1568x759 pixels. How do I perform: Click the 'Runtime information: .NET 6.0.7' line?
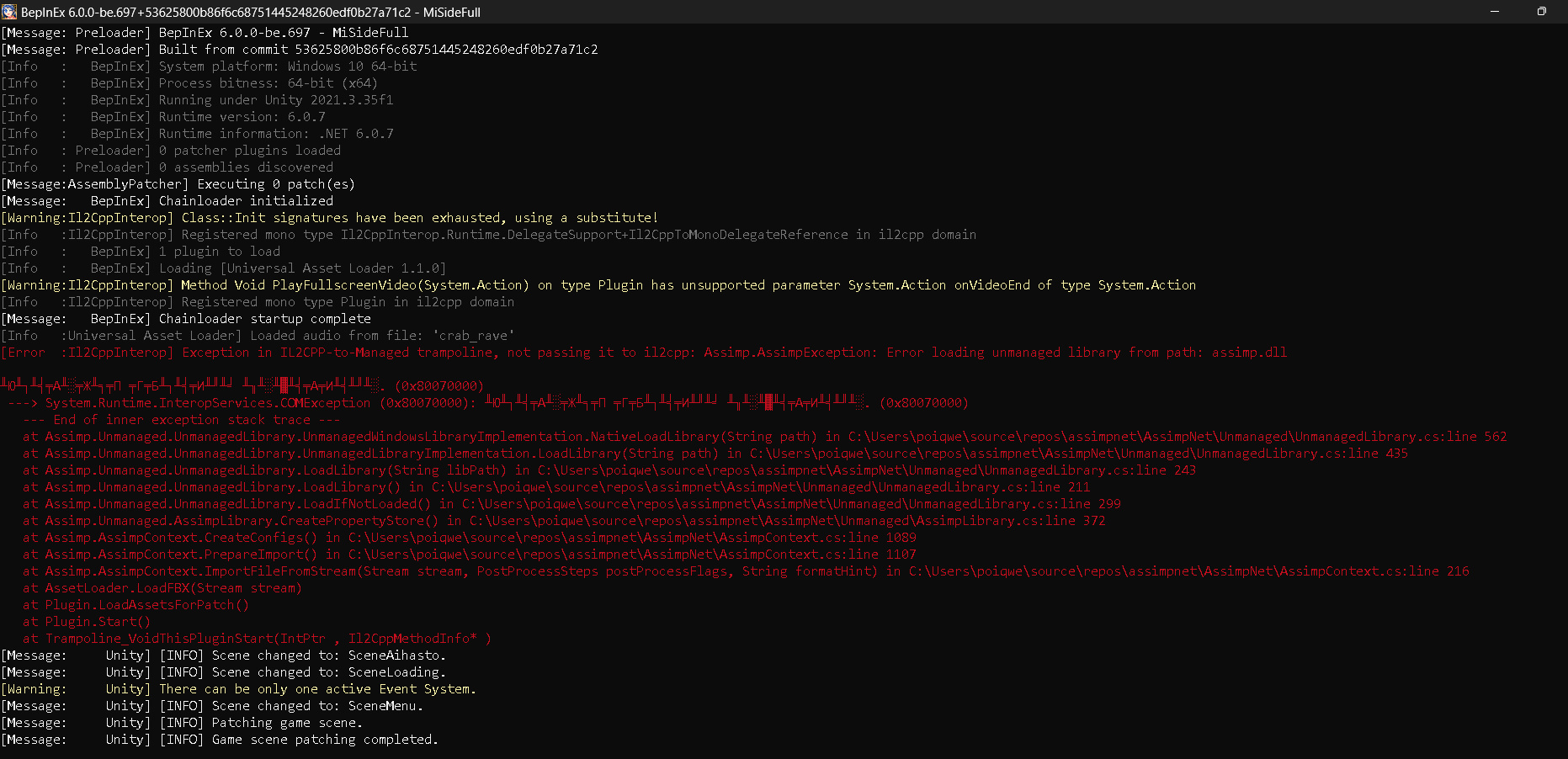[x=275, y=134]
